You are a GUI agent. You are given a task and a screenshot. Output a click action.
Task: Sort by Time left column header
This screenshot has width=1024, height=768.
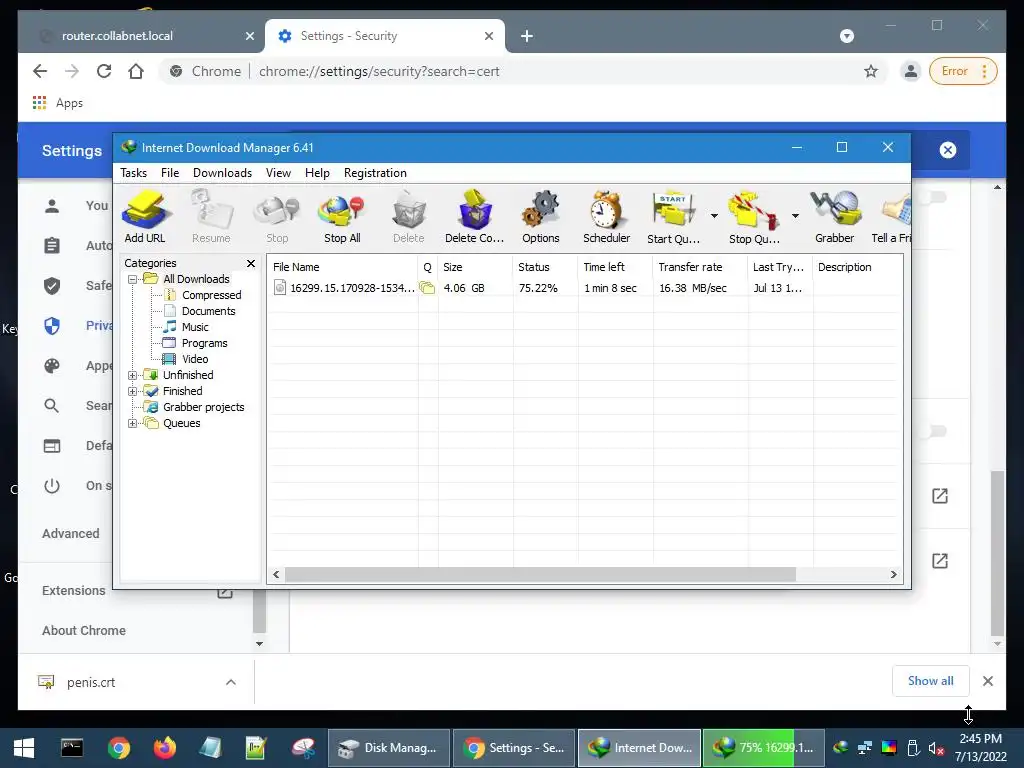(615, 267)
